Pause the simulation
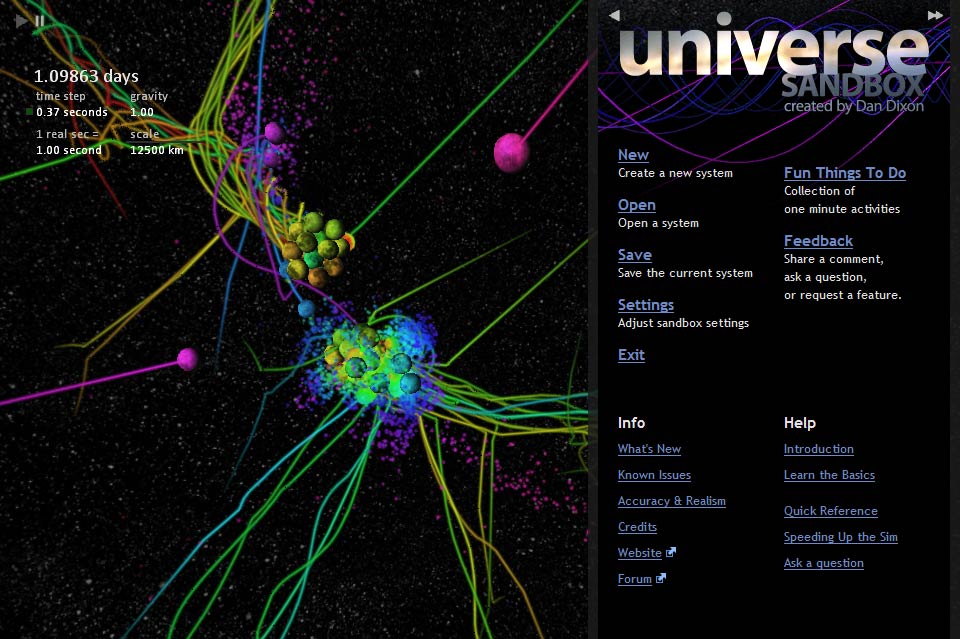The height and width of the screenshot is (639, 960). pos(40,21)
